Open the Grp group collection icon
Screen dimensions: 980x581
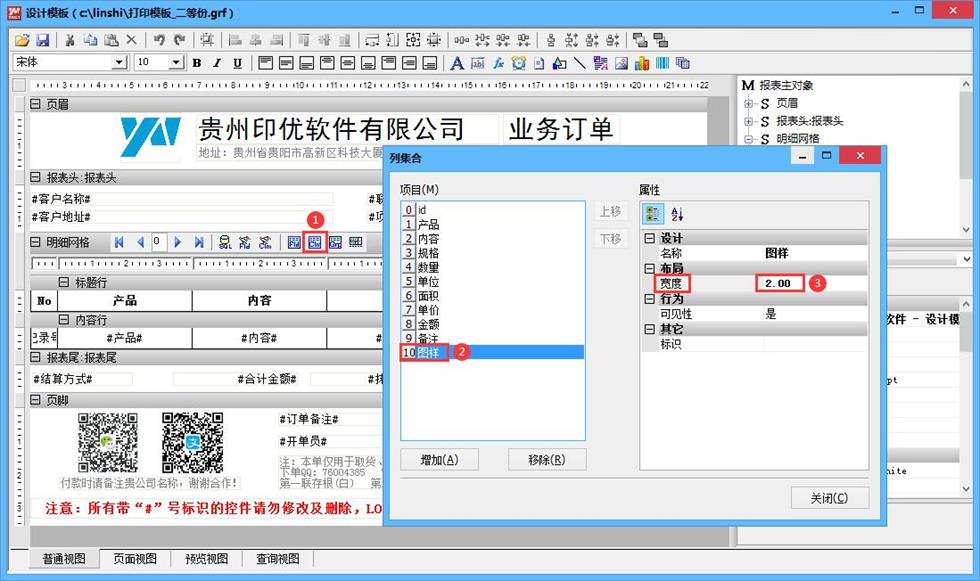(x=335, y=242)
